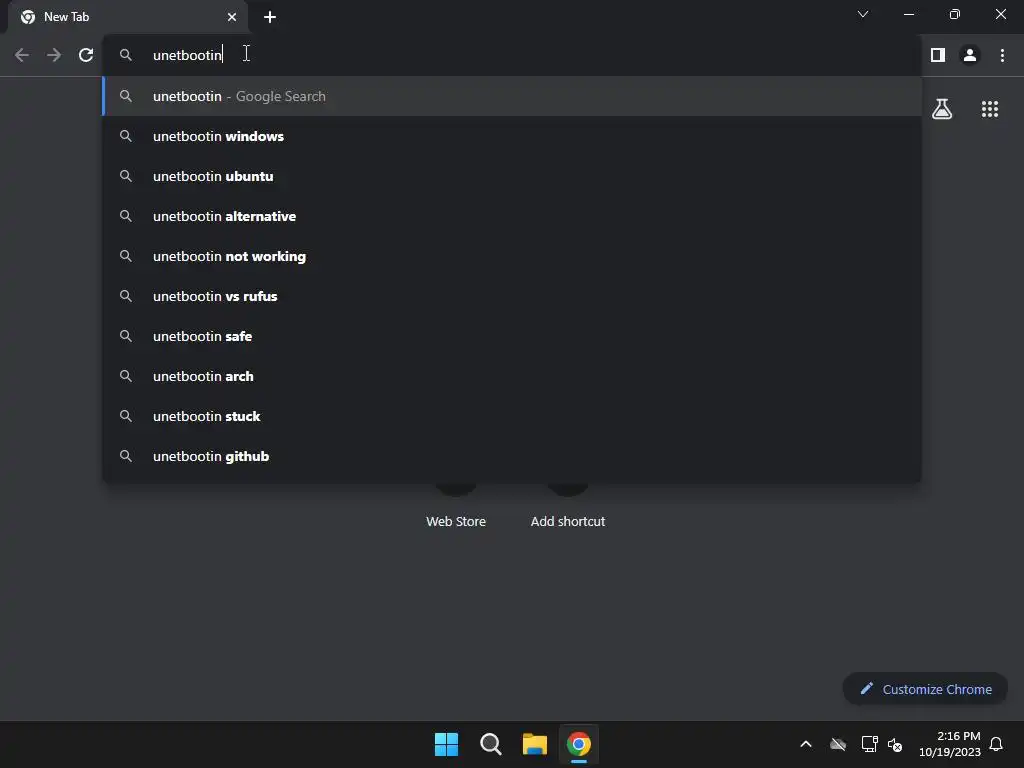Minimize the Chrome window
The width and height of the screenshot is (1024, 768).
[x=908, y=14]
